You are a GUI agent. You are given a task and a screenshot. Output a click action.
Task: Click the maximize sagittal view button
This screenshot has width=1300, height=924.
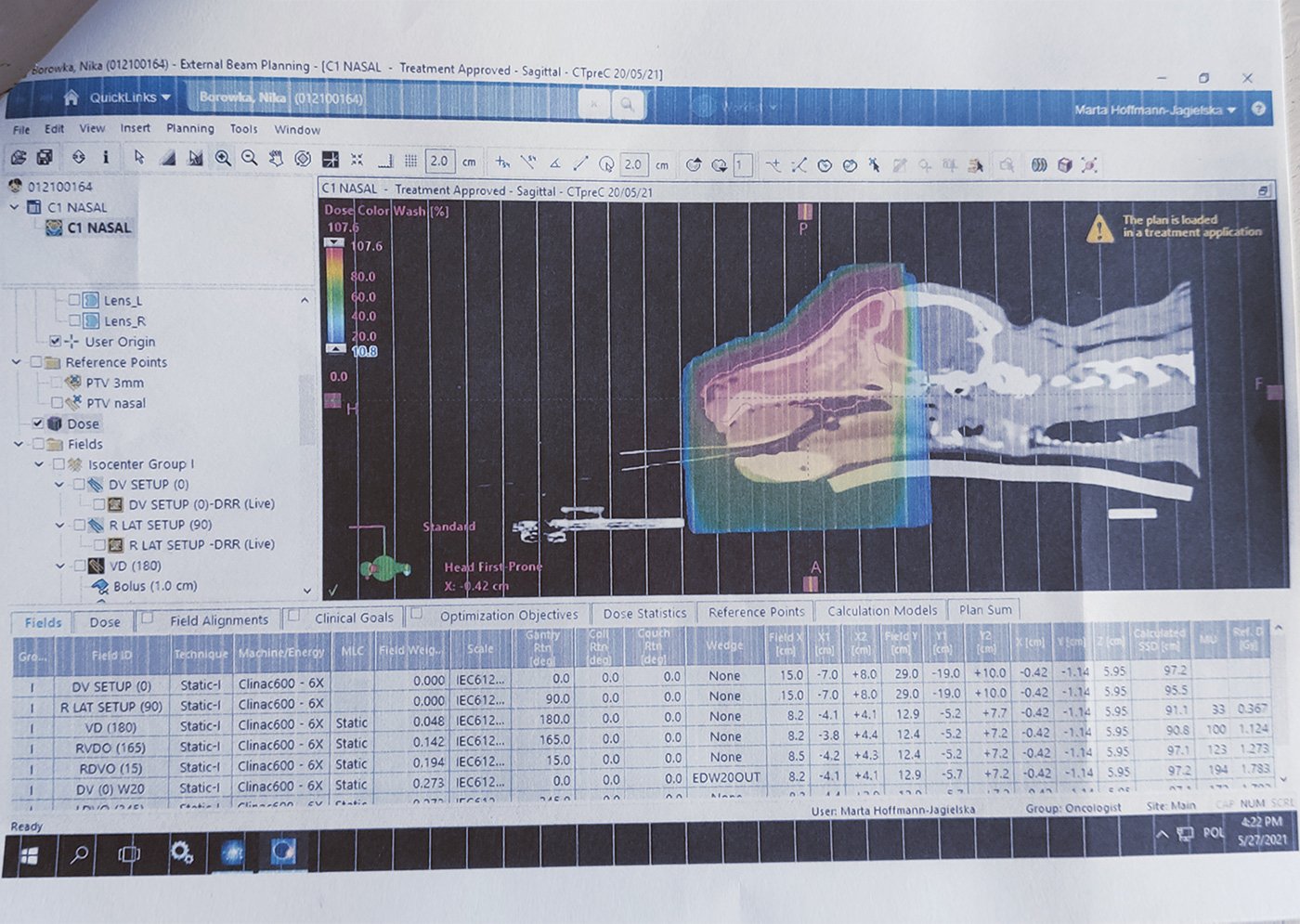pos(1264,190)
